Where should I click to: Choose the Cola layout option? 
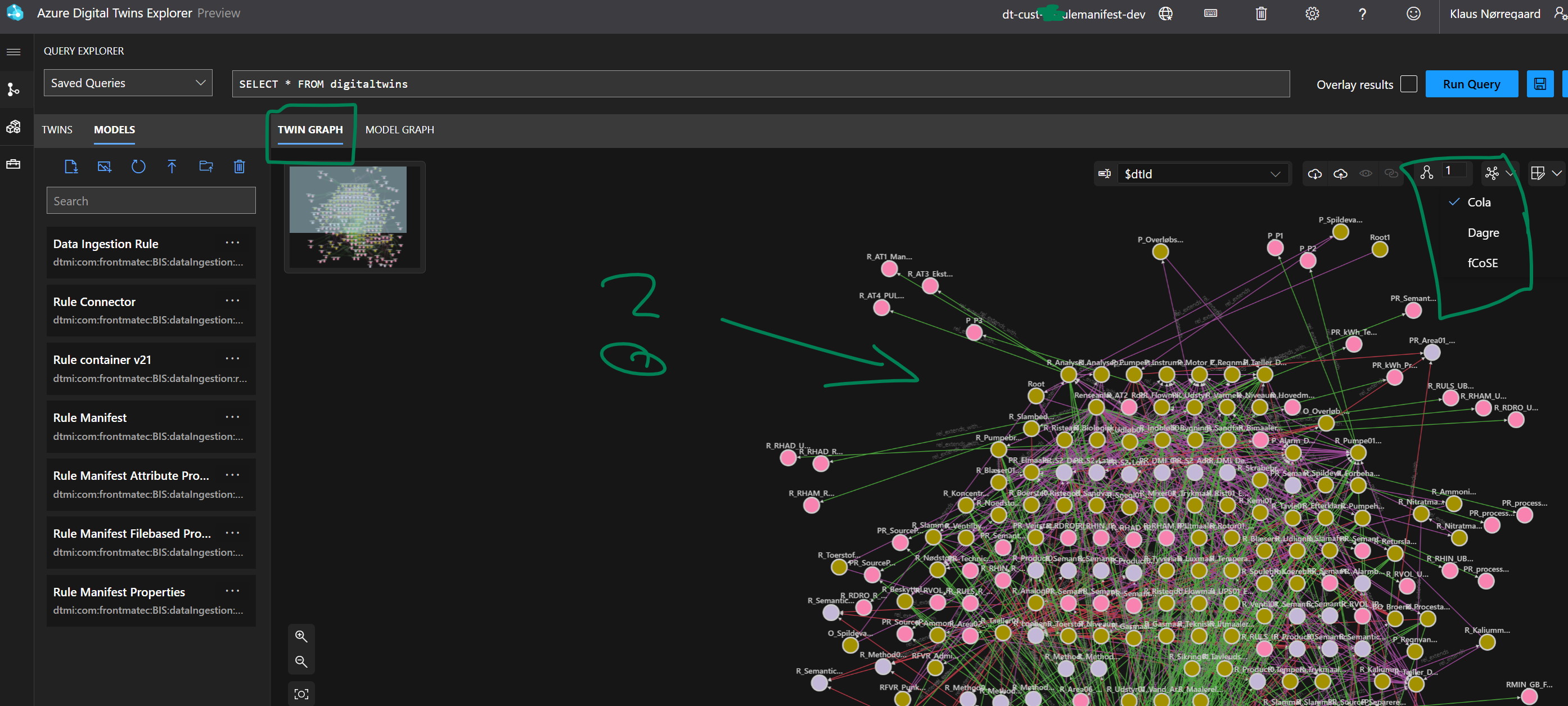[1479, 203]
